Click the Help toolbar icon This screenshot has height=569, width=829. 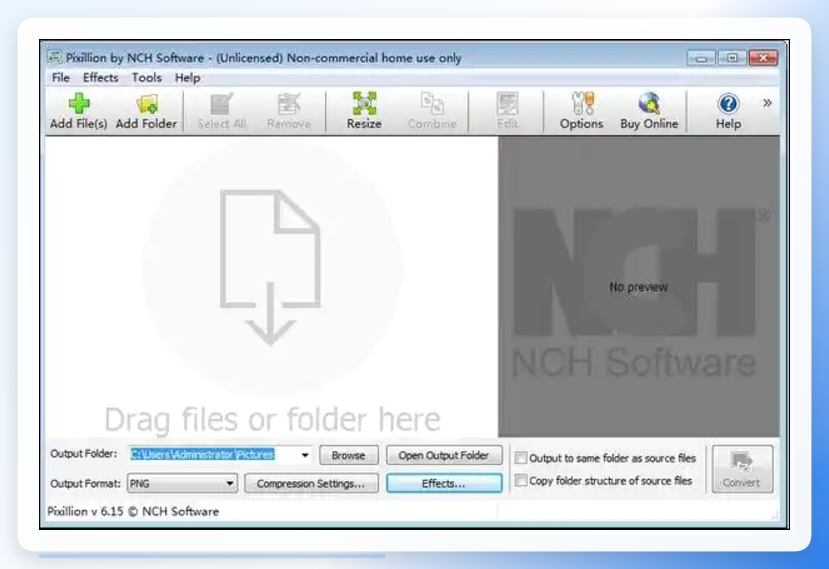[728, 111]
